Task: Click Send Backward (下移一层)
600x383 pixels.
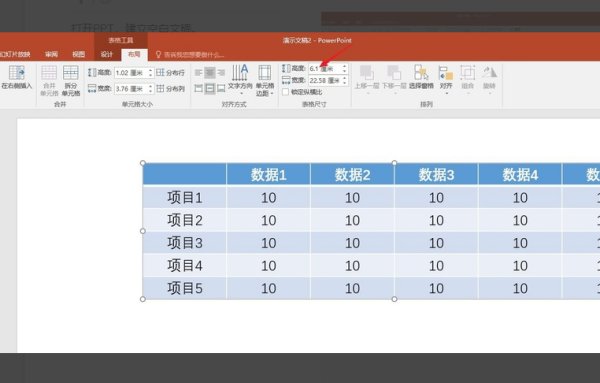Action: [x=394, y=79]
